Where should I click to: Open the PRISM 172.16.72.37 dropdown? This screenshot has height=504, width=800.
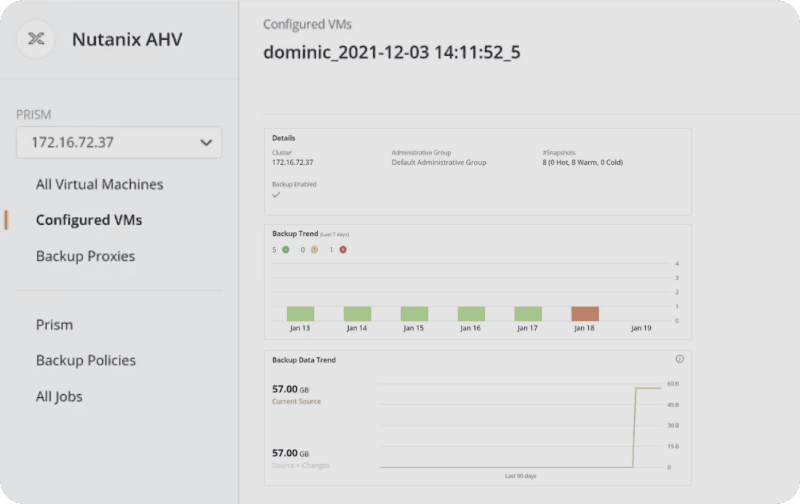119,142
